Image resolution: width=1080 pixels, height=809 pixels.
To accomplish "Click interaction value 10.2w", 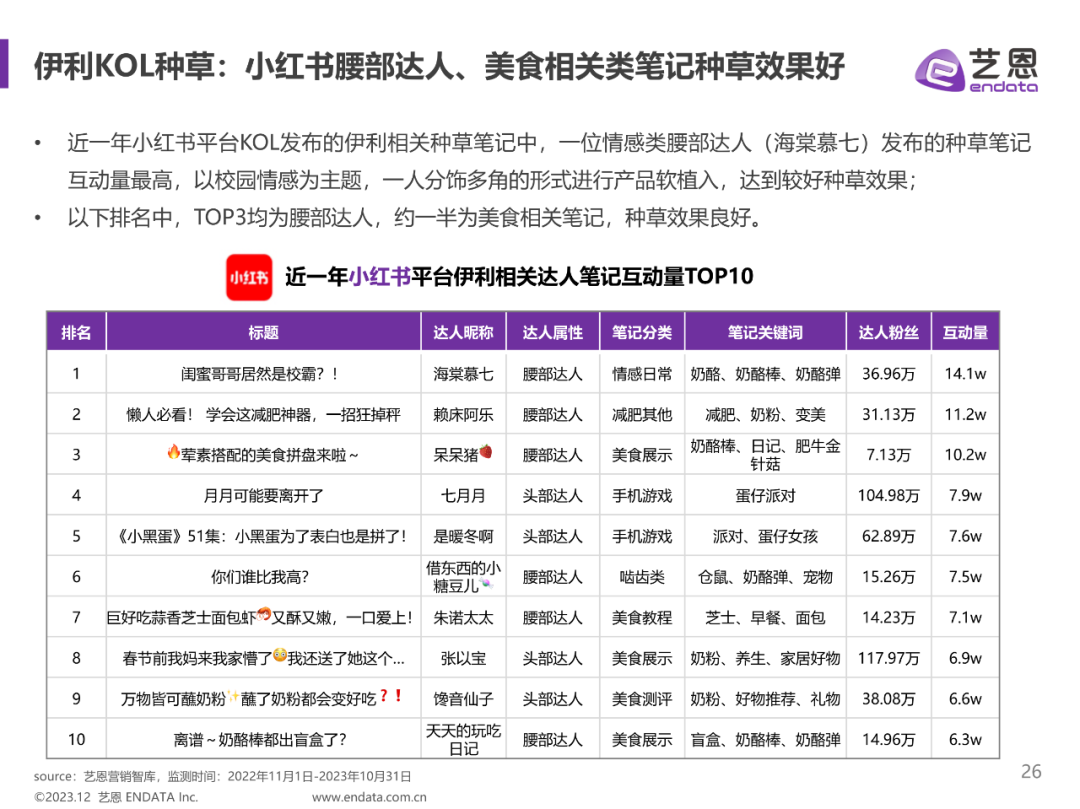I will click(x=965, y=455).
